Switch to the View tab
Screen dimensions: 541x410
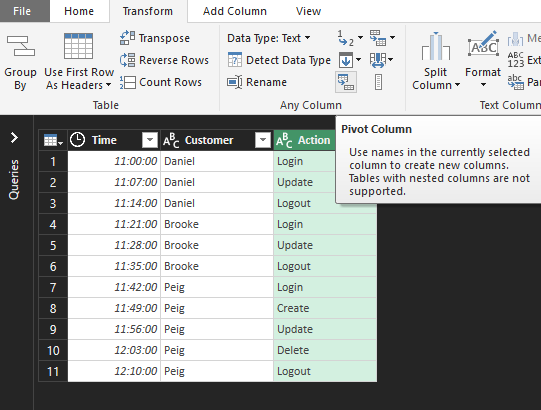308,11
